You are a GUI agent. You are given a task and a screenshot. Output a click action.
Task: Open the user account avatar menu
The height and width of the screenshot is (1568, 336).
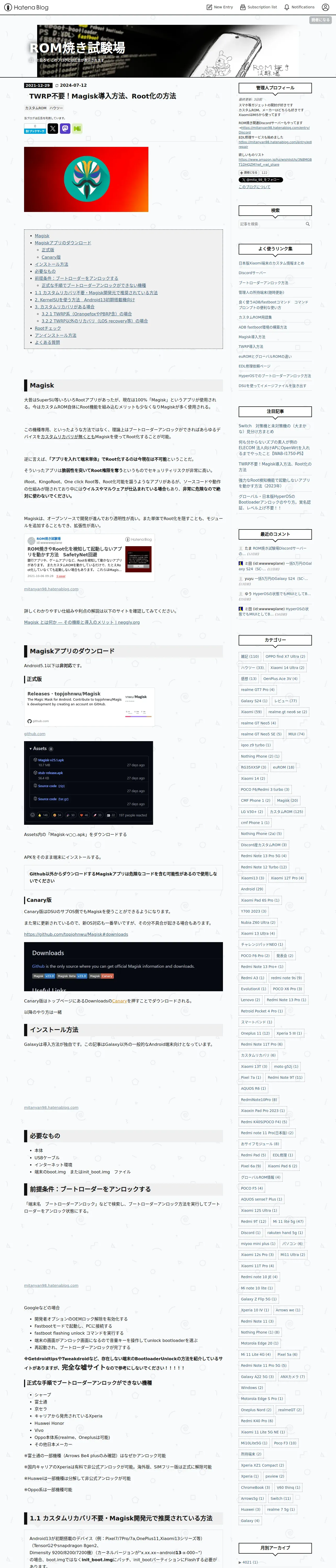click(326, 7)
